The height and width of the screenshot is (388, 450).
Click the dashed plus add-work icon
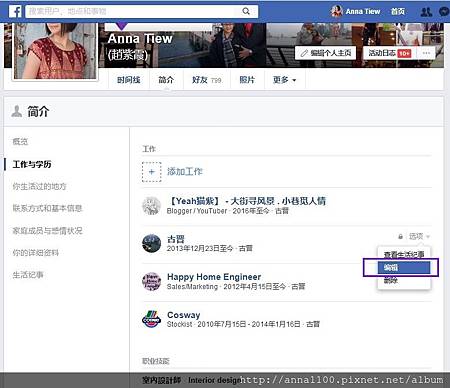152,172
